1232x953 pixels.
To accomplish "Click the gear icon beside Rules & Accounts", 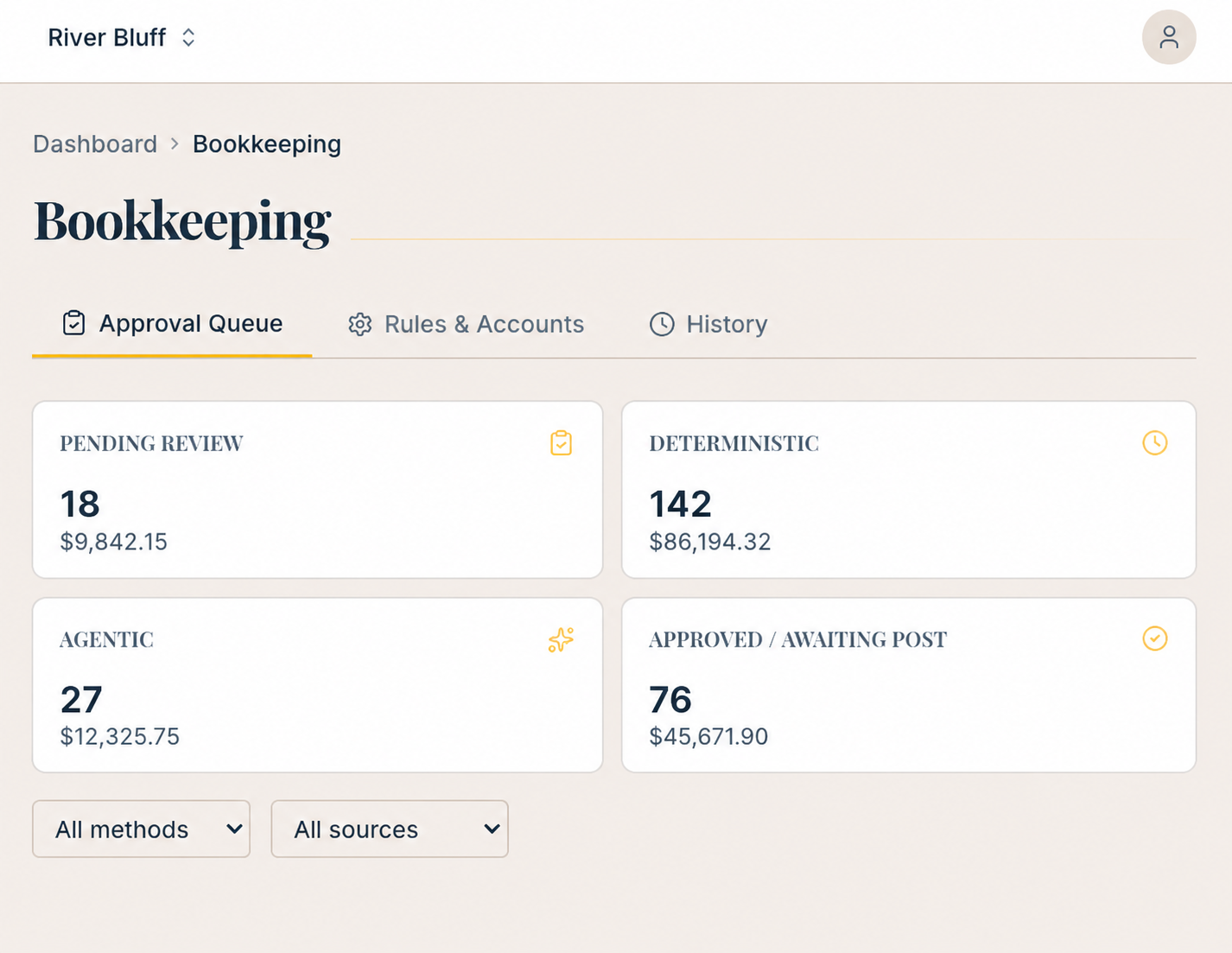I will pos(359,324).
